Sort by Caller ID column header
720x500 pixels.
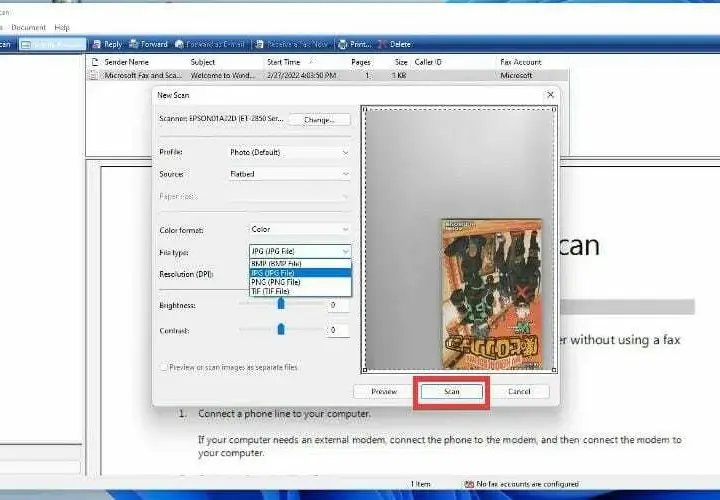point(428,62)
